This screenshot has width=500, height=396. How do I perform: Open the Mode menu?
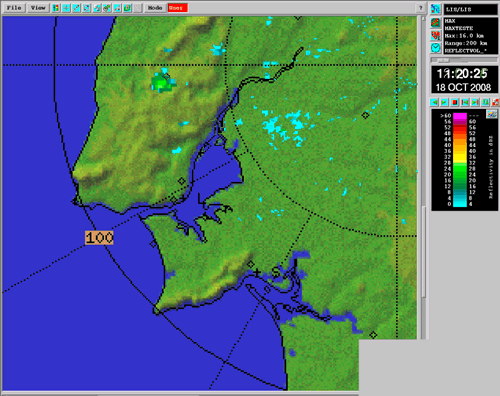[155, 8]
